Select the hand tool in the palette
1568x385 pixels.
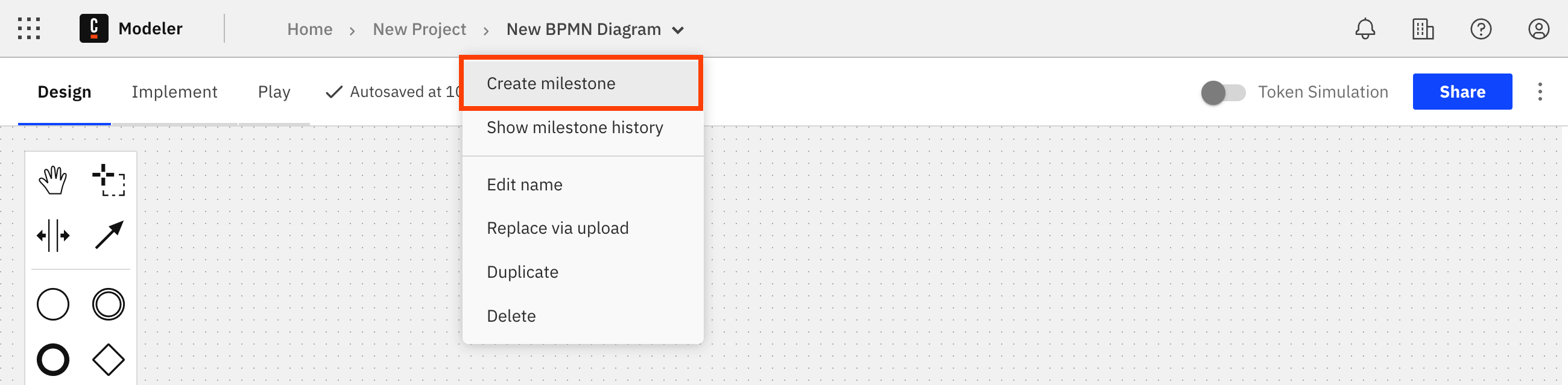(53, 180)
